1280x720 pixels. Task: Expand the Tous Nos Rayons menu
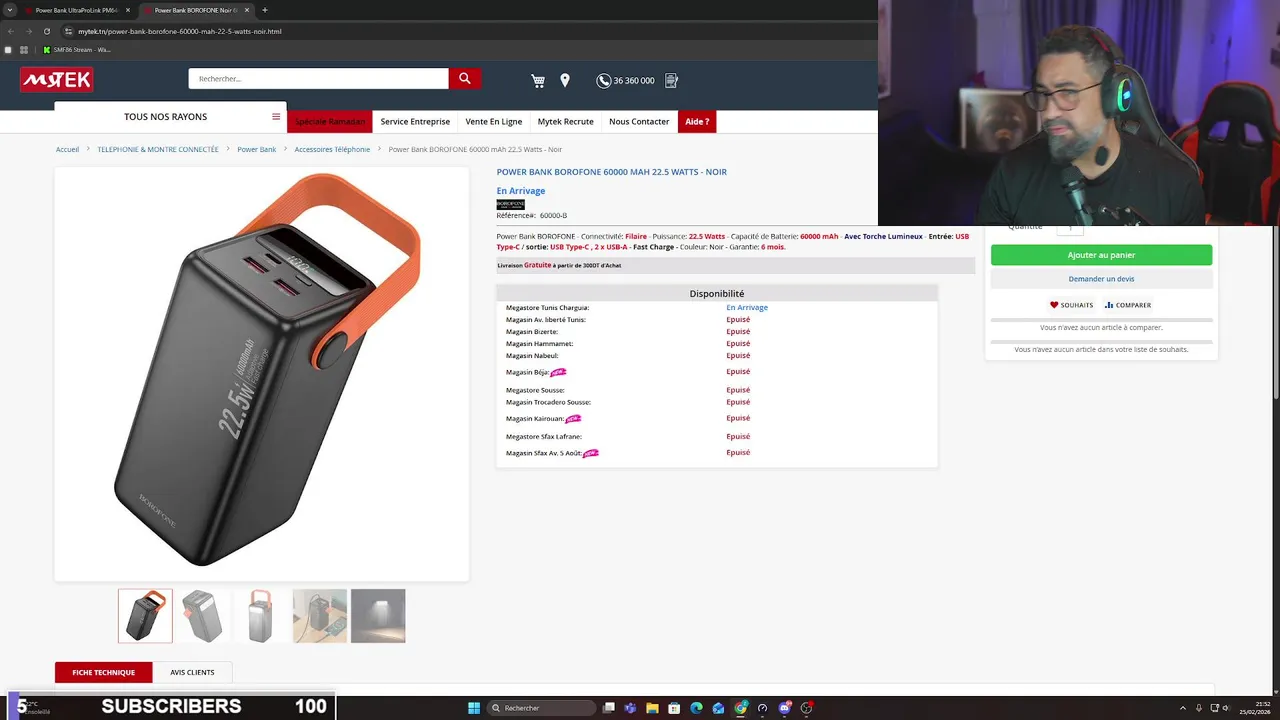tap(170, 117)
